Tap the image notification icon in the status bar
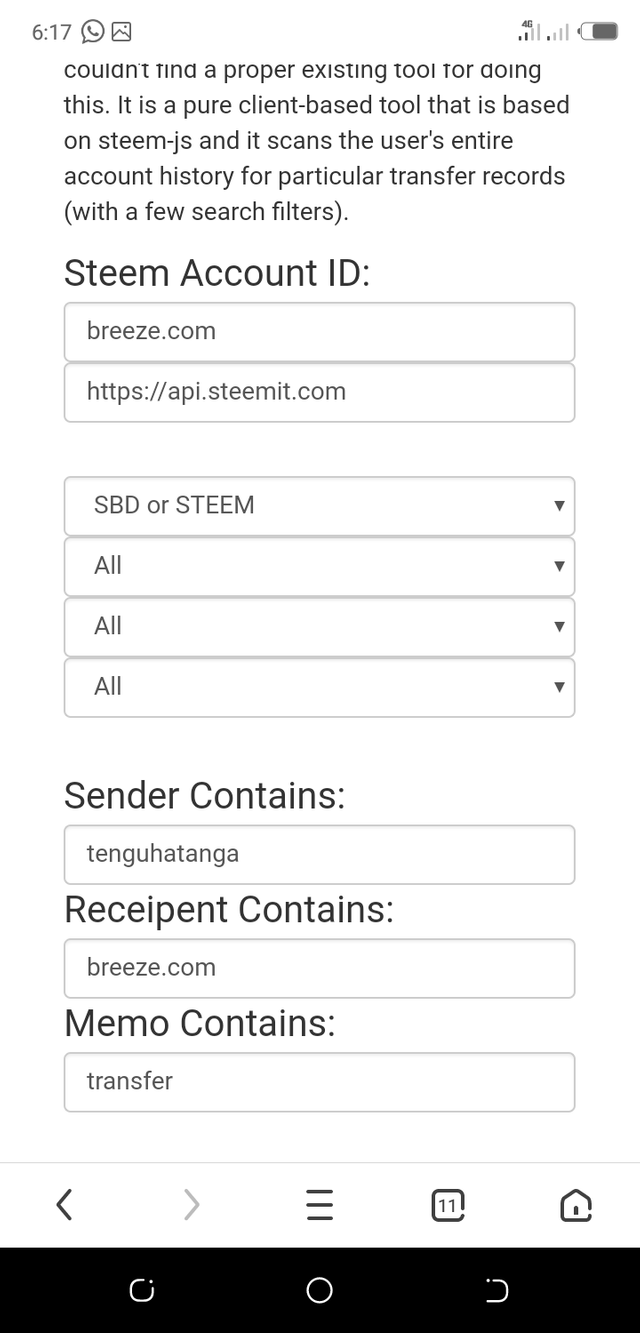 [x=121, y=31]
